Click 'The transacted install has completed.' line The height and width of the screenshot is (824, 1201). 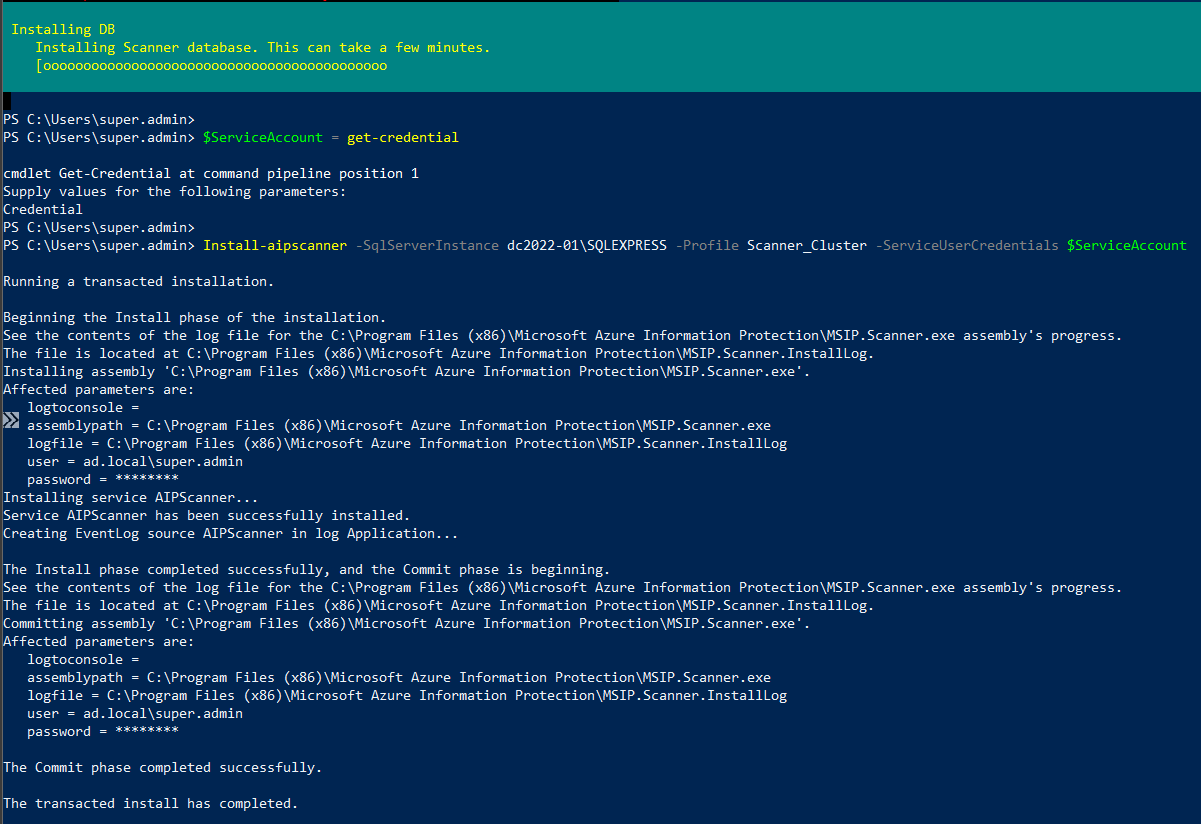point(150,804)
